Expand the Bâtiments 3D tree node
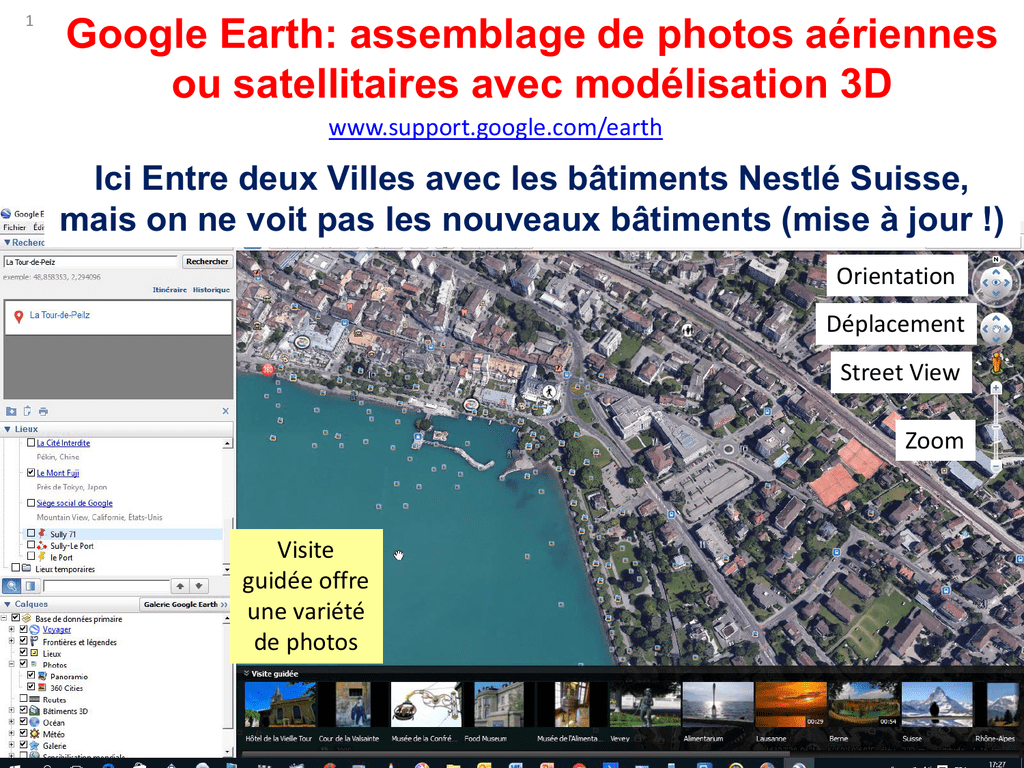 (x=11, y=711)
